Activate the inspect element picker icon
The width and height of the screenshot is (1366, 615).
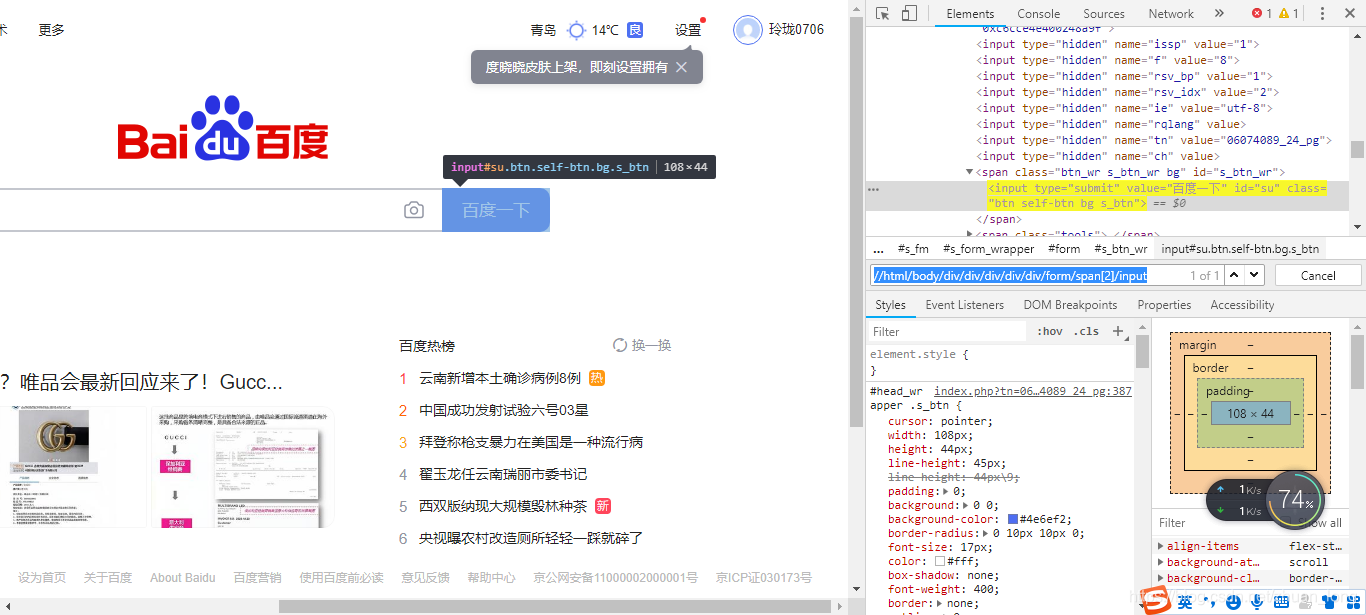tap(883, 13)
